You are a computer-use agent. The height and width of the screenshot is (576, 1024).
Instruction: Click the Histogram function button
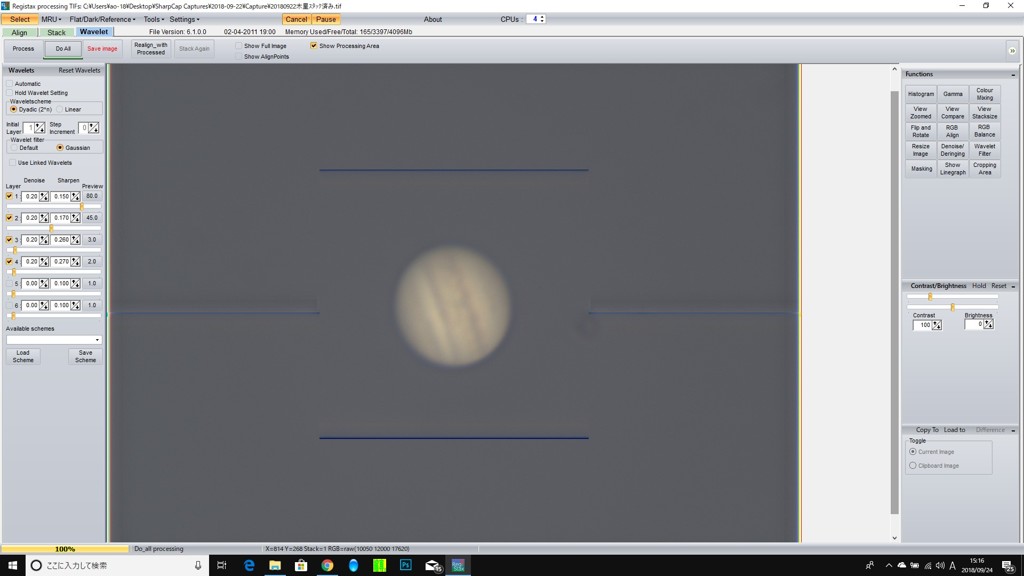click(x=921, y=94)
